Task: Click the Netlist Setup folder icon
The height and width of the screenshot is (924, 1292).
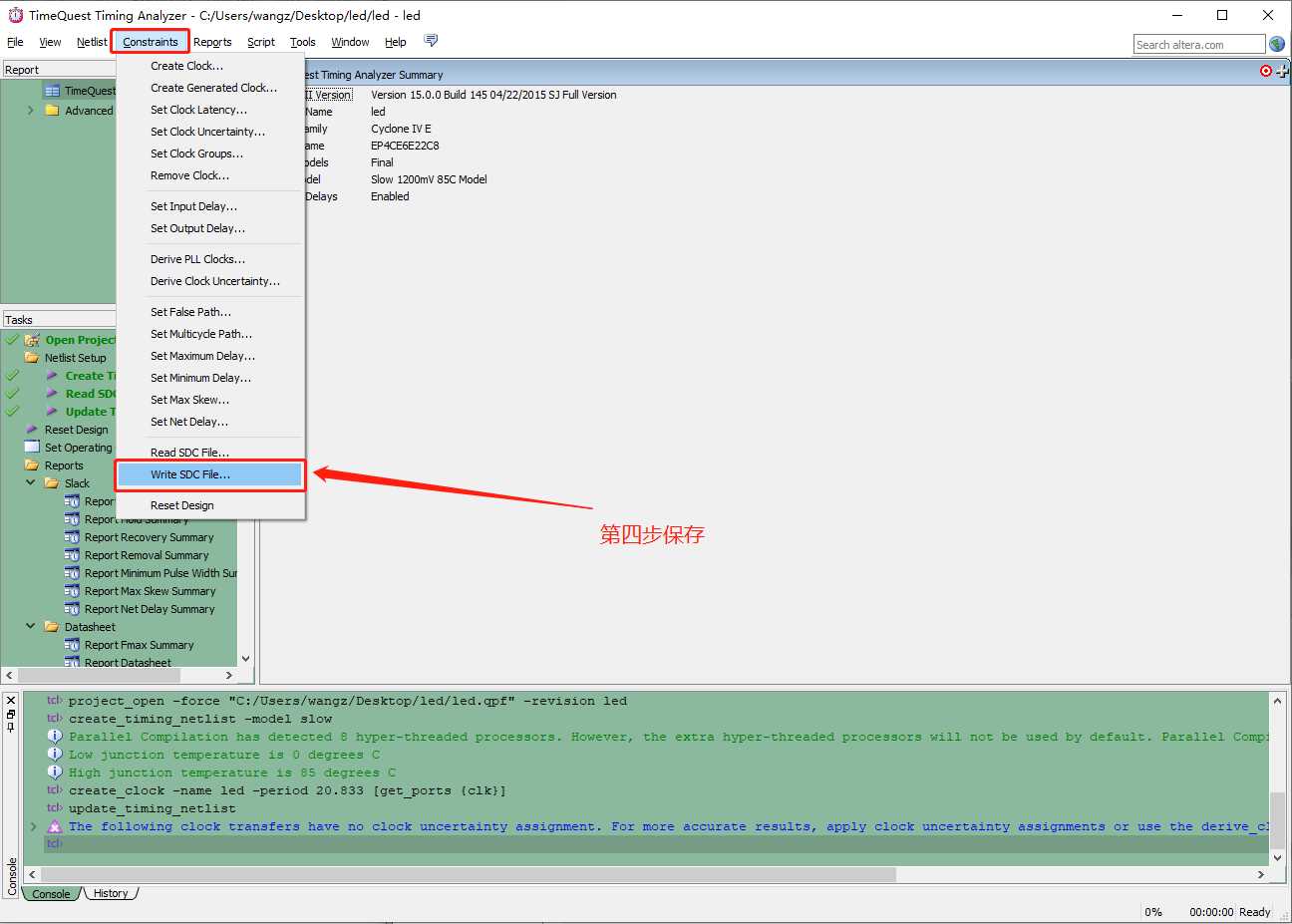Action: (32, 358)
